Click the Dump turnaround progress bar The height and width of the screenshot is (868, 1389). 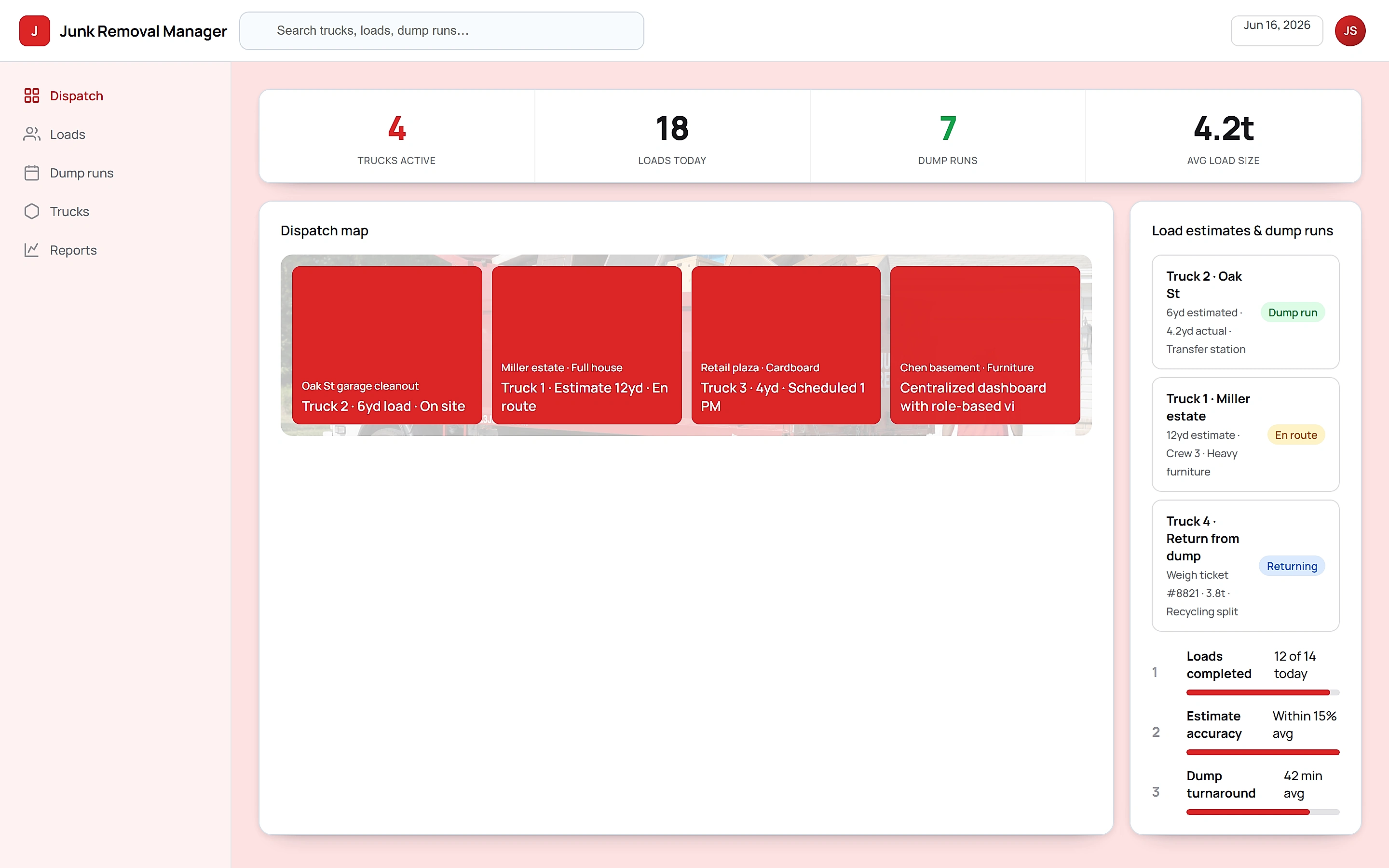point(1263,812)
